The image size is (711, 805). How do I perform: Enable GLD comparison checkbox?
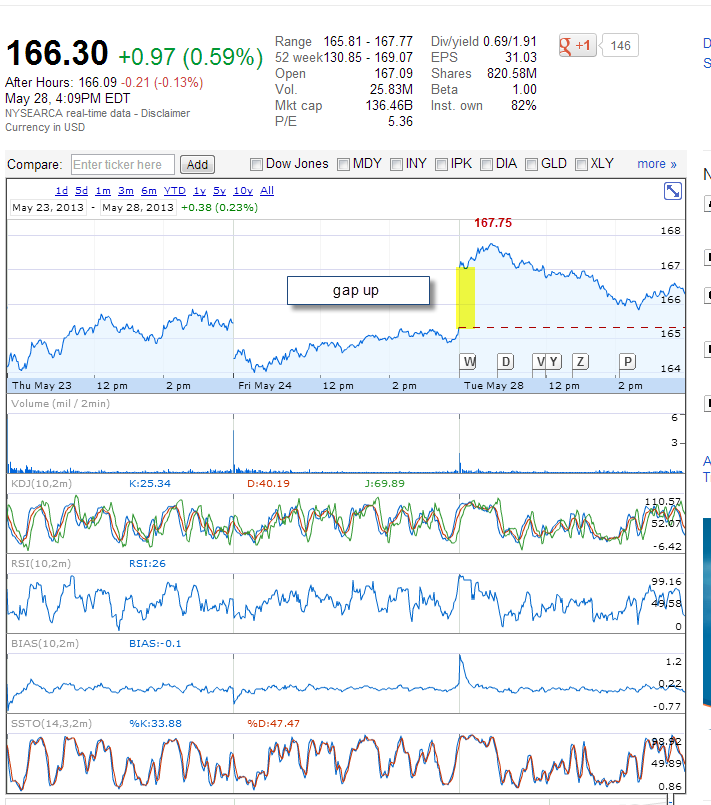click(x=531, y=164)
